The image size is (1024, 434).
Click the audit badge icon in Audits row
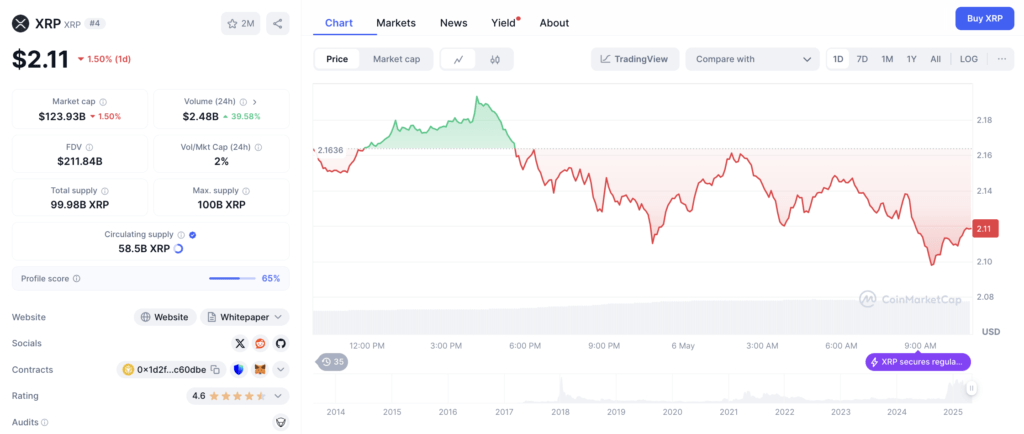[x=280, y=423]
